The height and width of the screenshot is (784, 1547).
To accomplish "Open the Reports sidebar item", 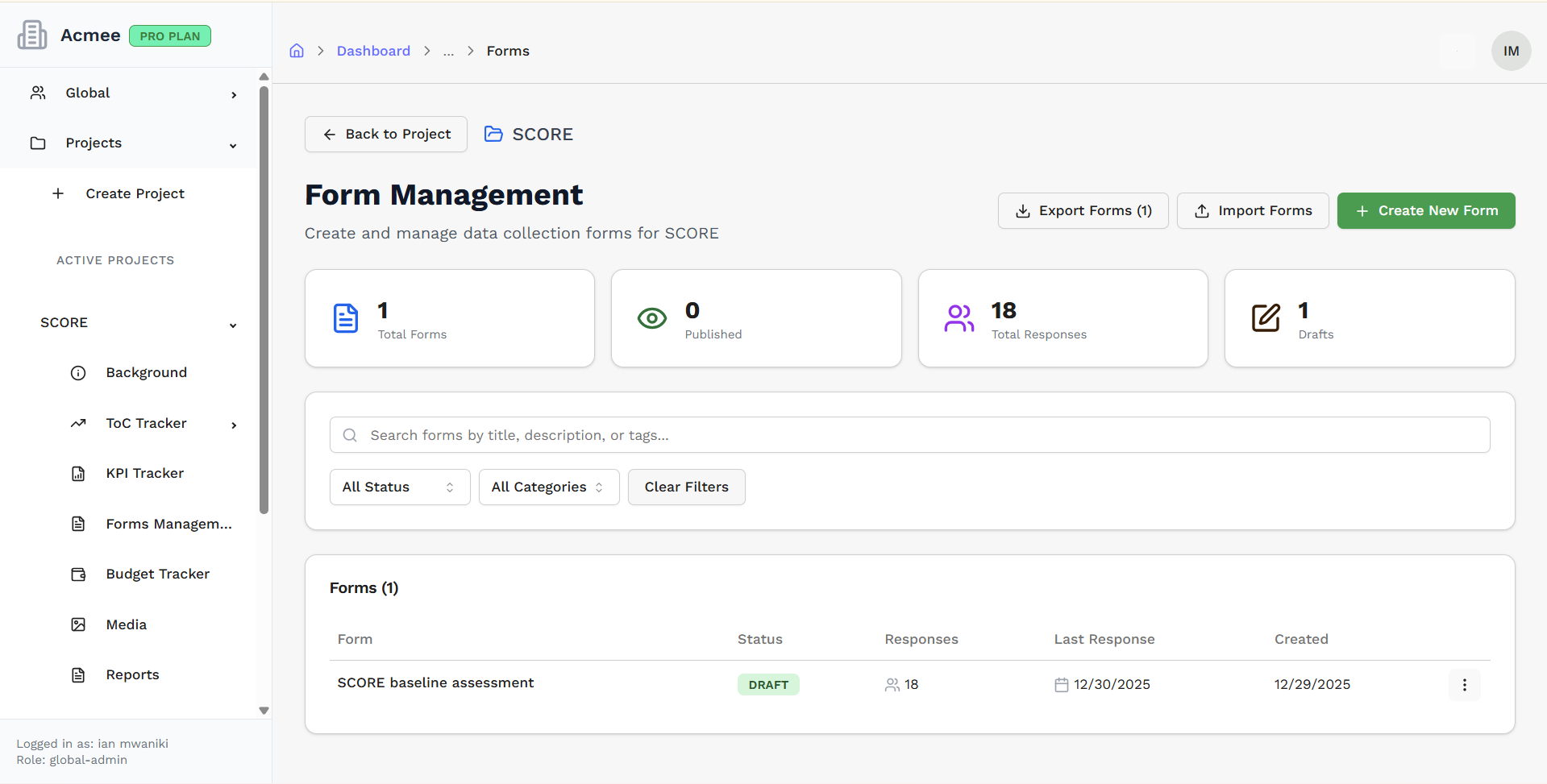I will pos(133,674).
